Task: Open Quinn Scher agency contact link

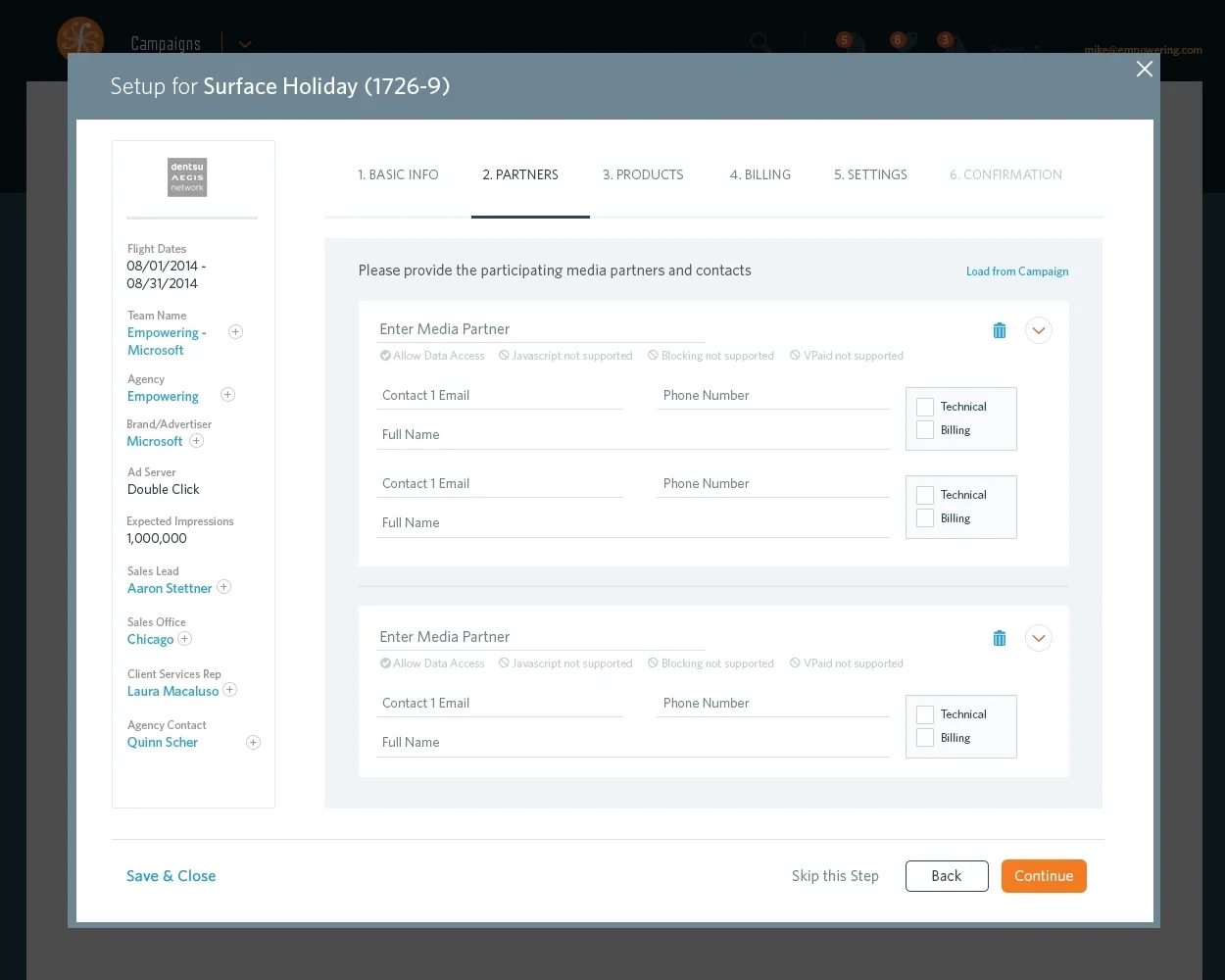Action: [x=163, y=742]
